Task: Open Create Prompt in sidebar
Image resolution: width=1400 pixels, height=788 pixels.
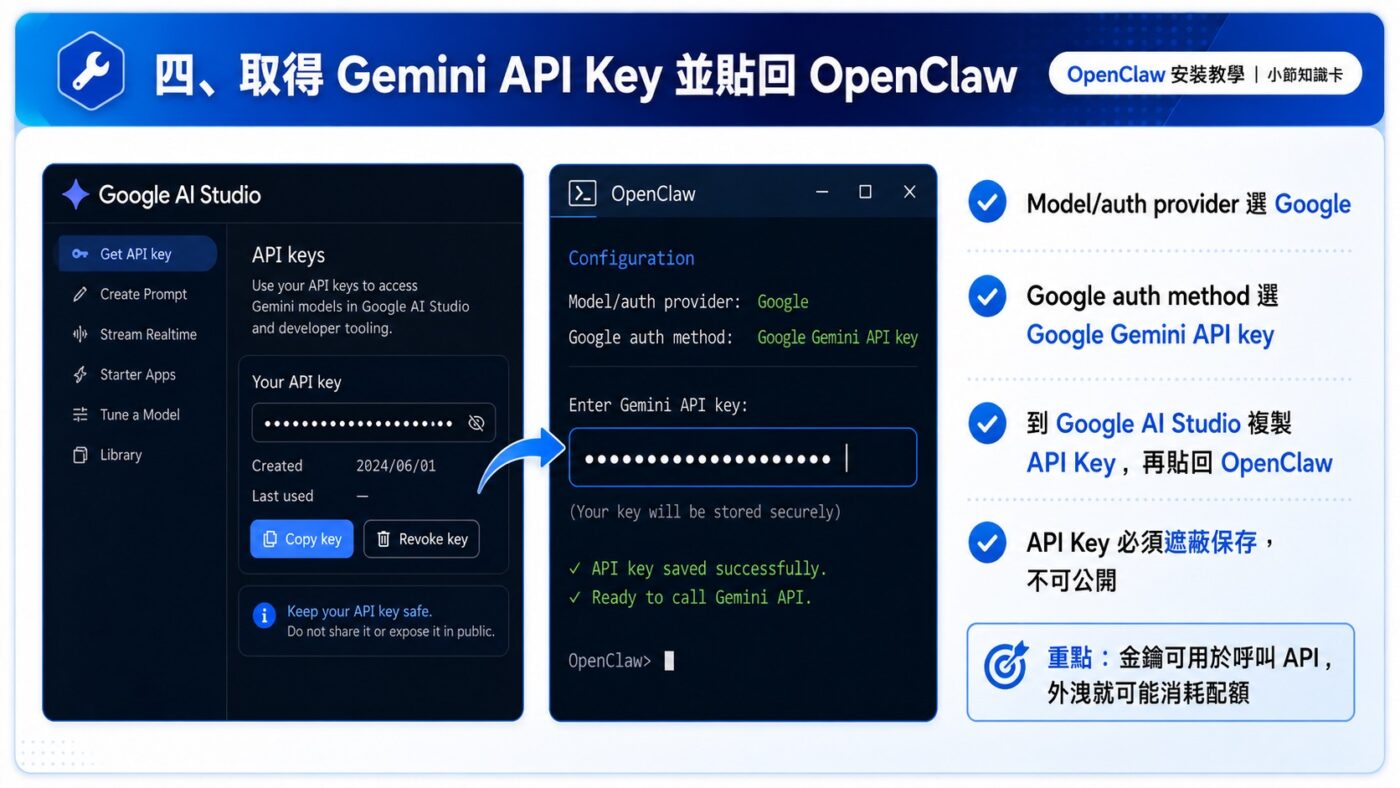Action: (x=143, y=294)
